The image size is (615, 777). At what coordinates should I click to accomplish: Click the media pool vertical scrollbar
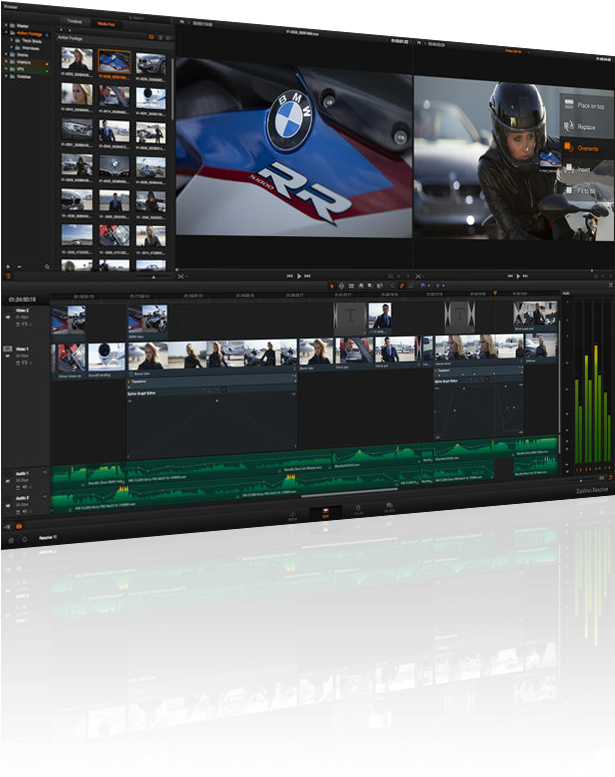(172, 89)
